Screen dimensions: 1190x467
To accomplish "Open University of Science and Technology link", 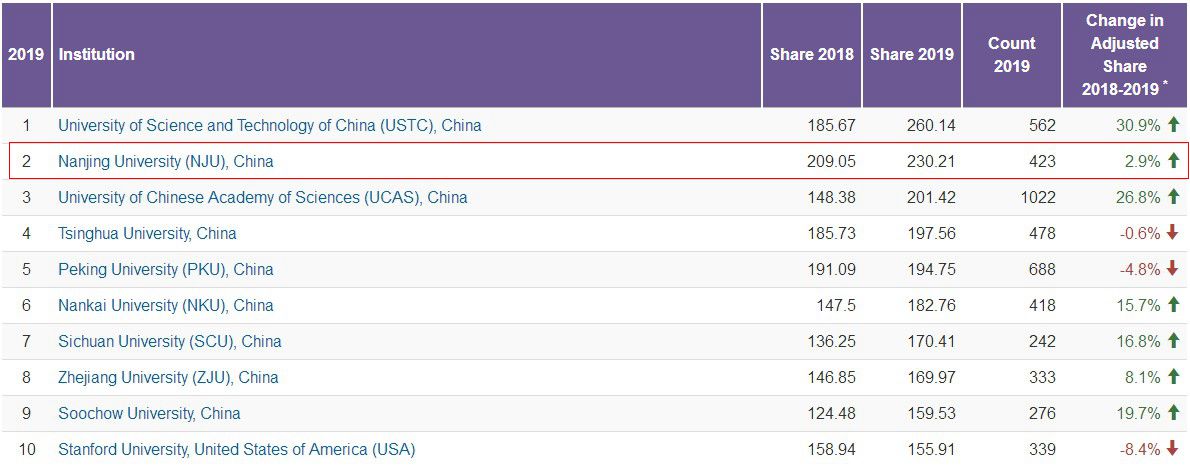I will pyautogui.click(x=269, y=126).
